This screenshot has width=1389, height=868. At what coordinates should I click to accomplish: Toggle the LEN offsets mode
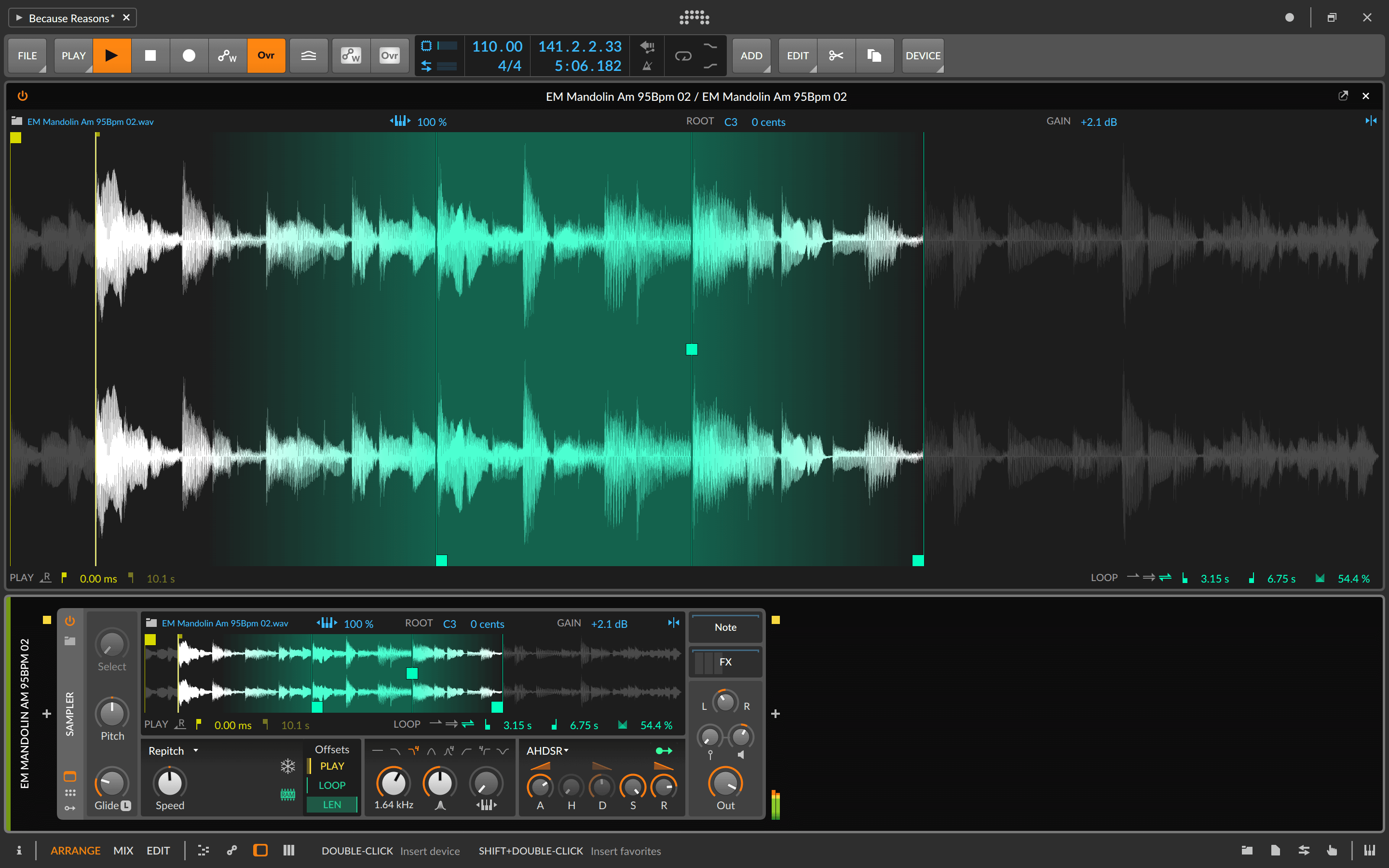point(332,804)
